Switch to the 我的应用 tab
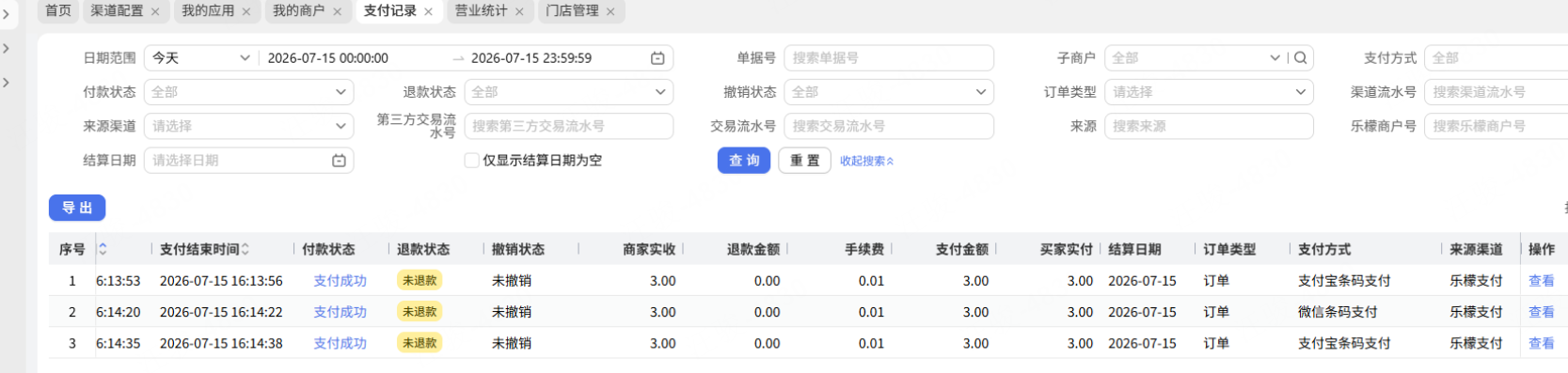1568x373 pixels. (208, 10)
